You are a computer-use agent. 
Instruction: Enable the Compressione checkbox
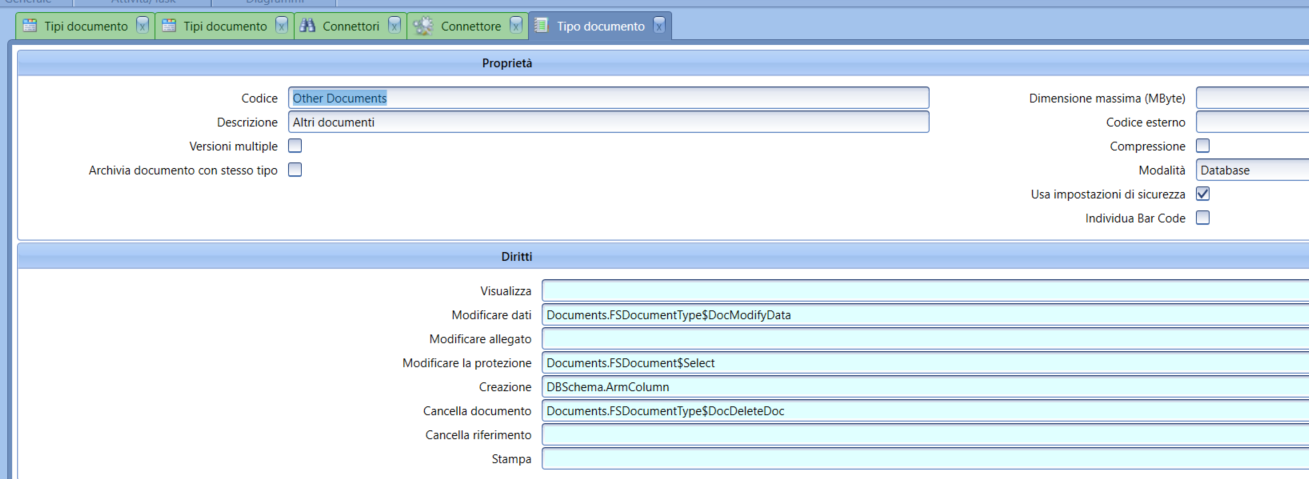point(1203,146)
